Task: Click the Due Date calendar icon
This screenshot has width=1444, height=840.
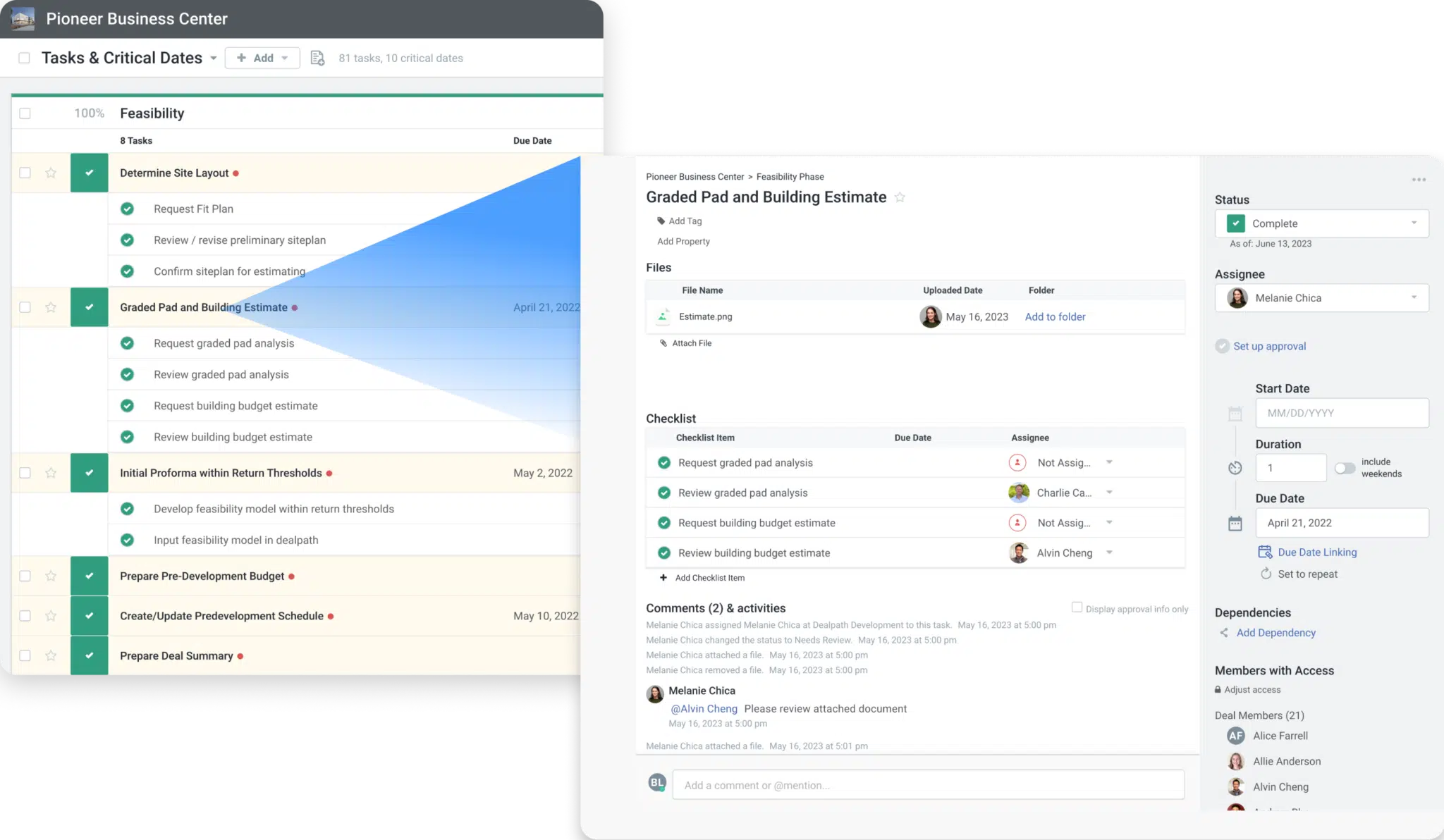Action: [x=1235, y=524]
